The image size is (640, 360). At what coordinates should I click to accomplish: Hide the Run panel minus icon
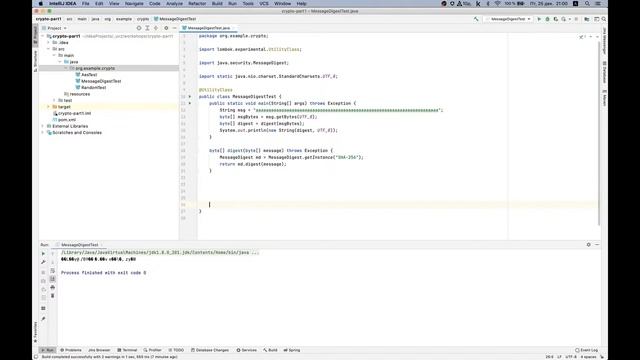(x=597, y=244)
